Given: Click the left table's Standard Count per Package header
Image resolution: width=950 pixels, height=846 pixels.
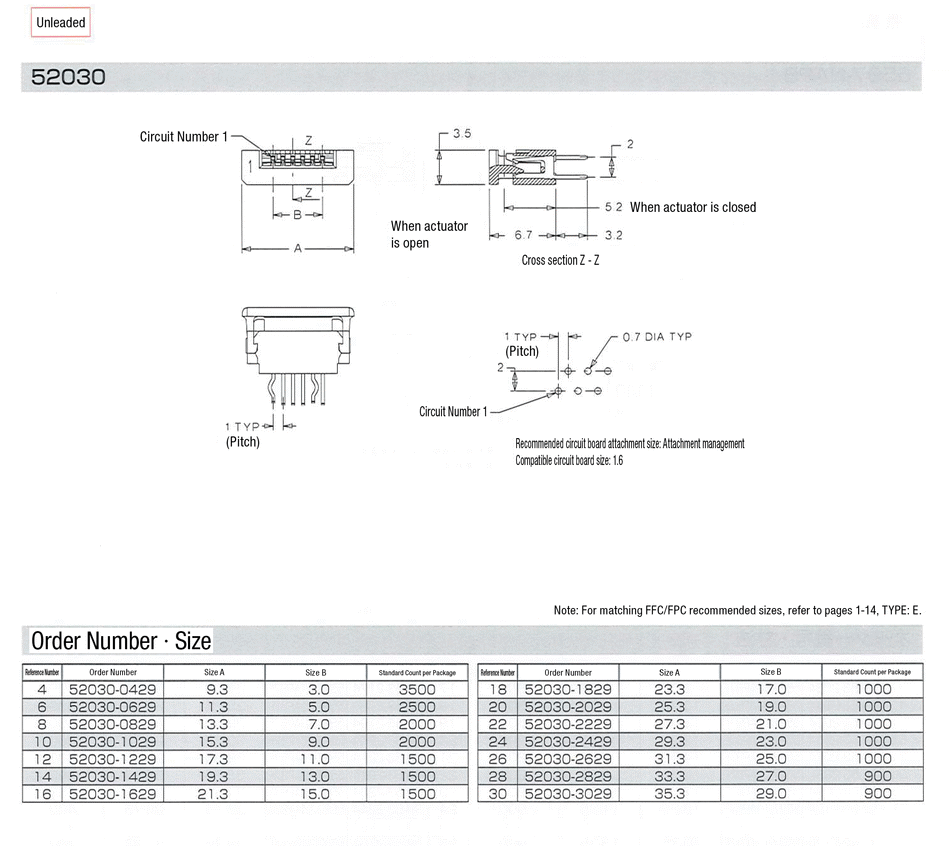Looking at the screenshot, I should [x=417, y=673].
